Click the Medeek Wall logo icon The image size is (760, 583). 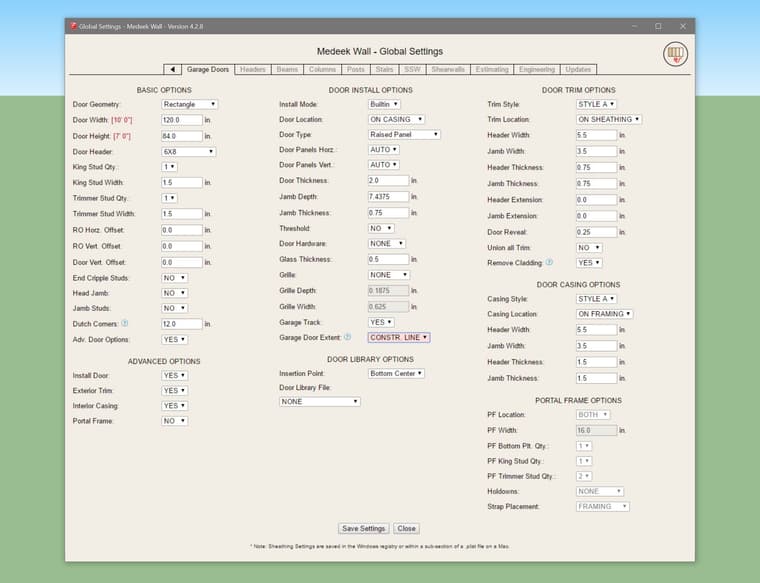tap(676, 54)
